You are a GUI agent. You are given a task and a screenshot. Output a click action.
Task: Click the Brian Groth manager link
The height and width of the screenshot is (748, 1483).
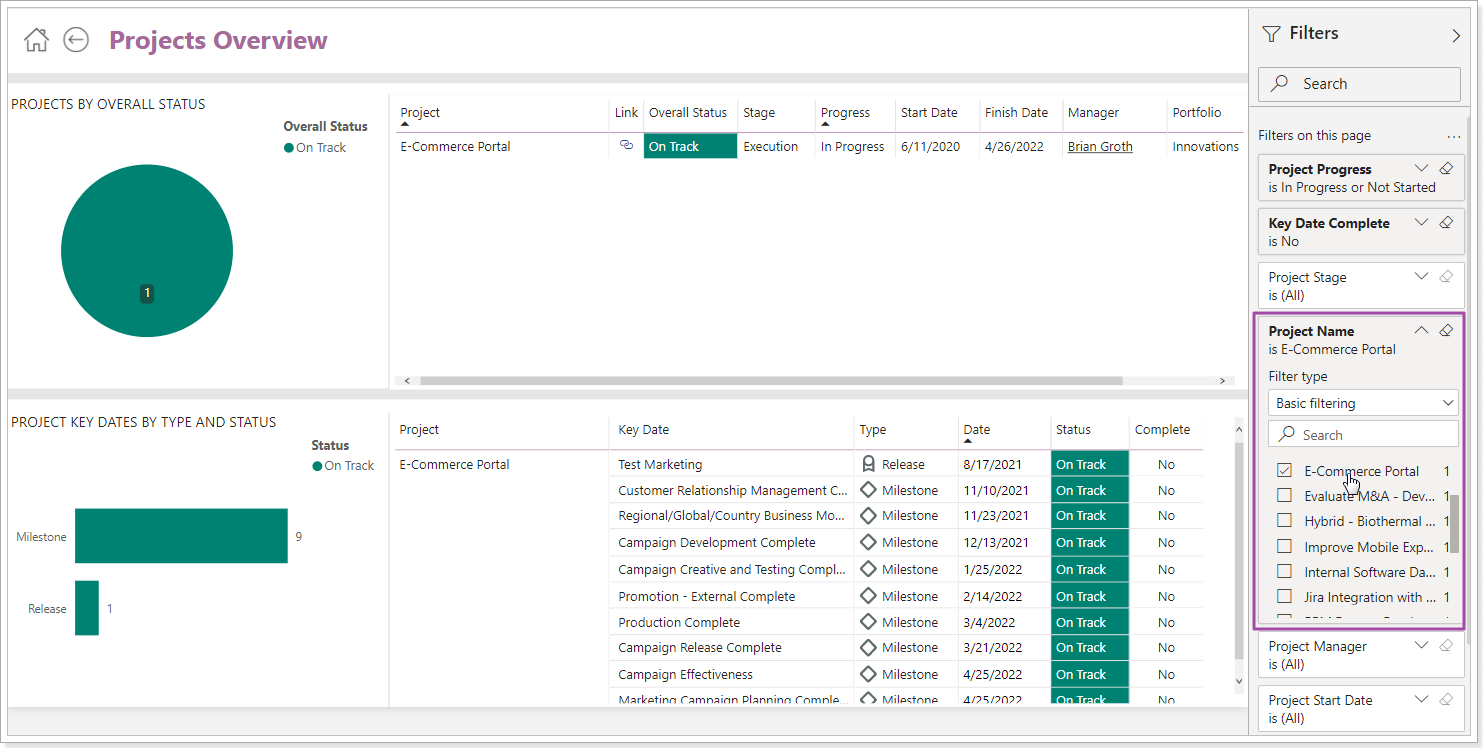click(x=1099, y=146)
